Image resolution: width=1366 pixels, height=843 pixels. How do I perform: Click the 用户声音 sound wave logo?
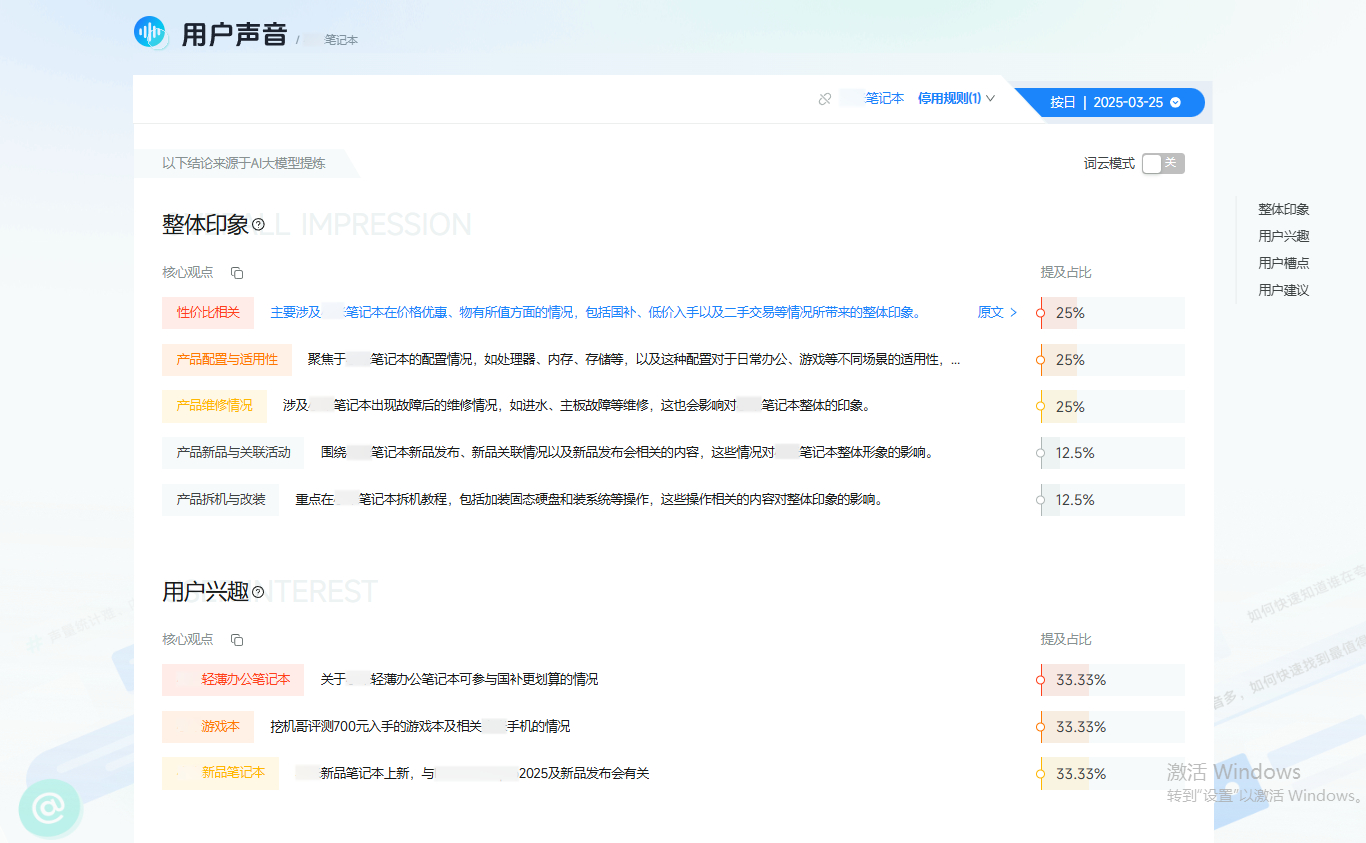point(151,33)
